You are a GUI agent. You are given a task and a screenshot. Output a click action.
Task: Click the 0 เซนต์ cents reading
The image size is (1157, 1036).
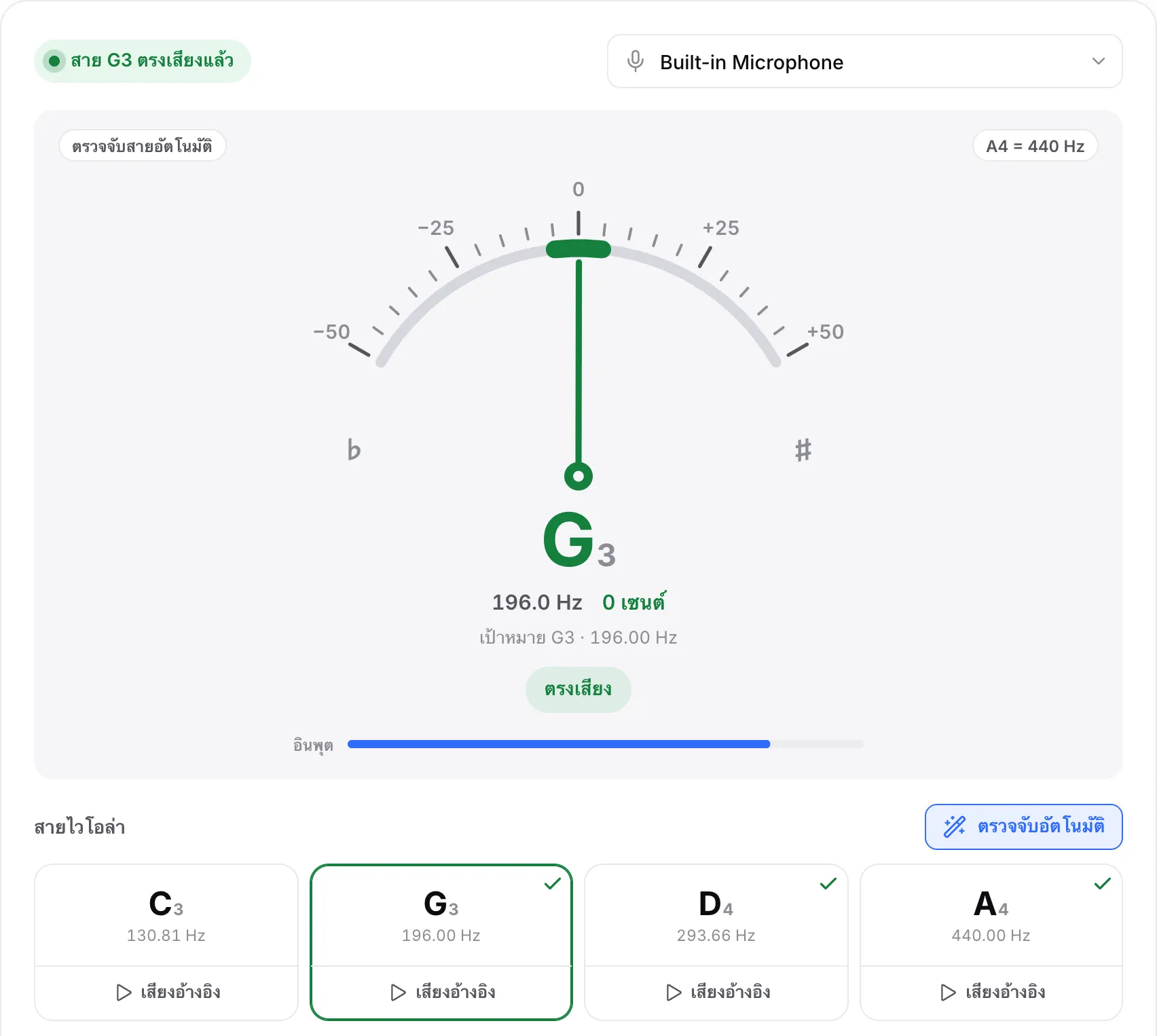(634, 602)
